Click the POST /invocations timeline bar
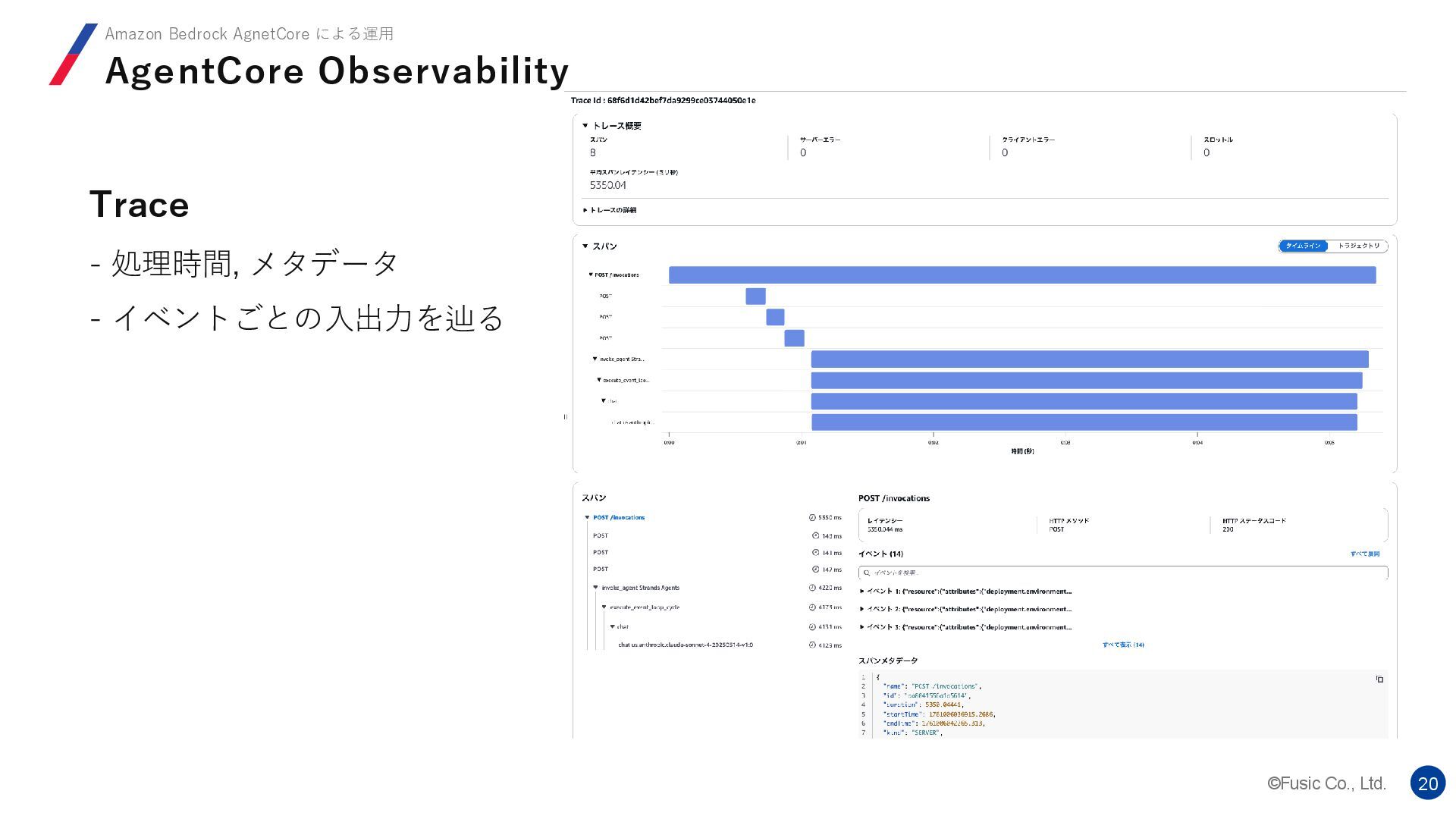 tap(1021, 275)
